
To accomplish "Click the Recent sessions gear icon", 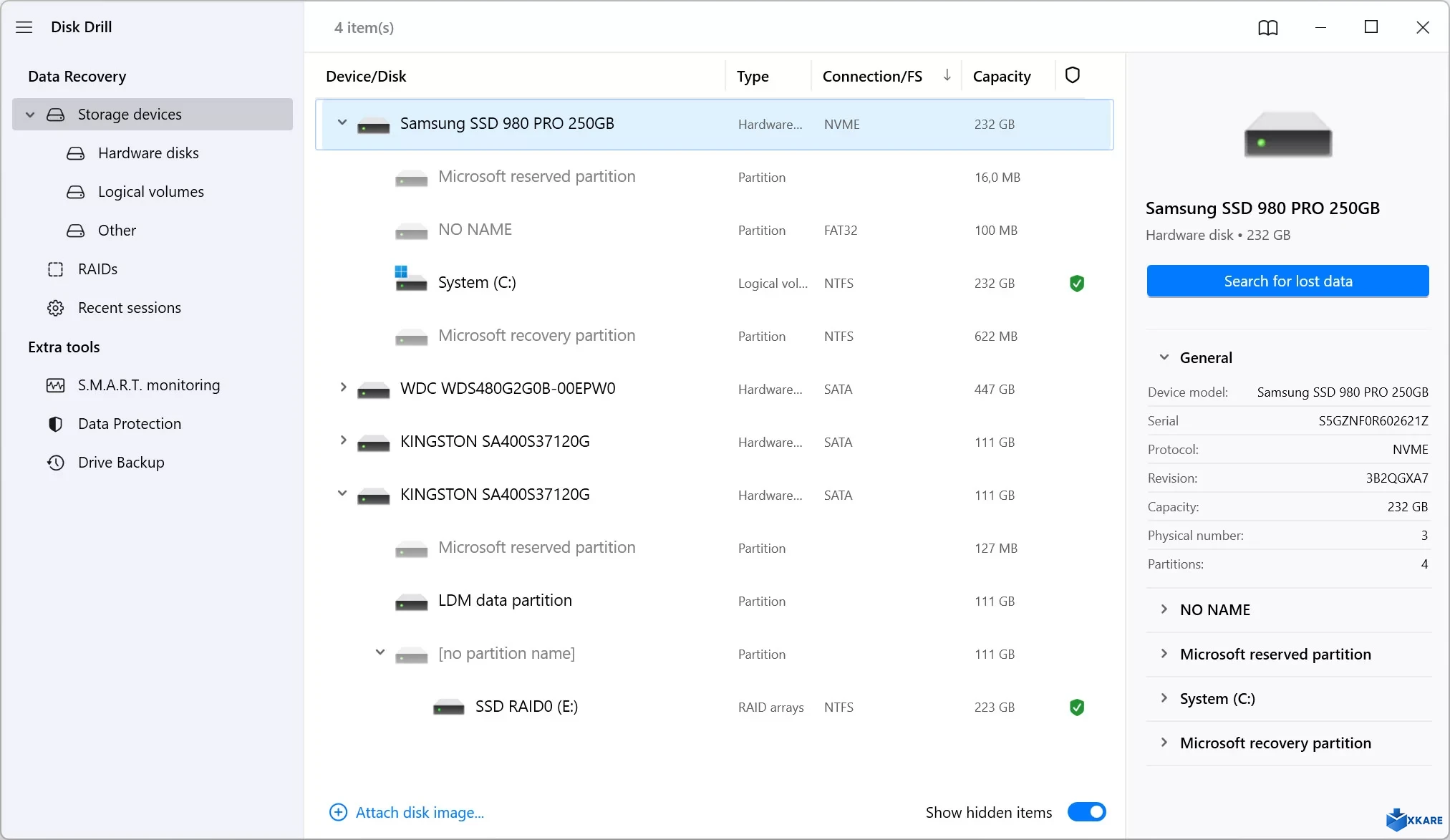I will coord(56,308).
